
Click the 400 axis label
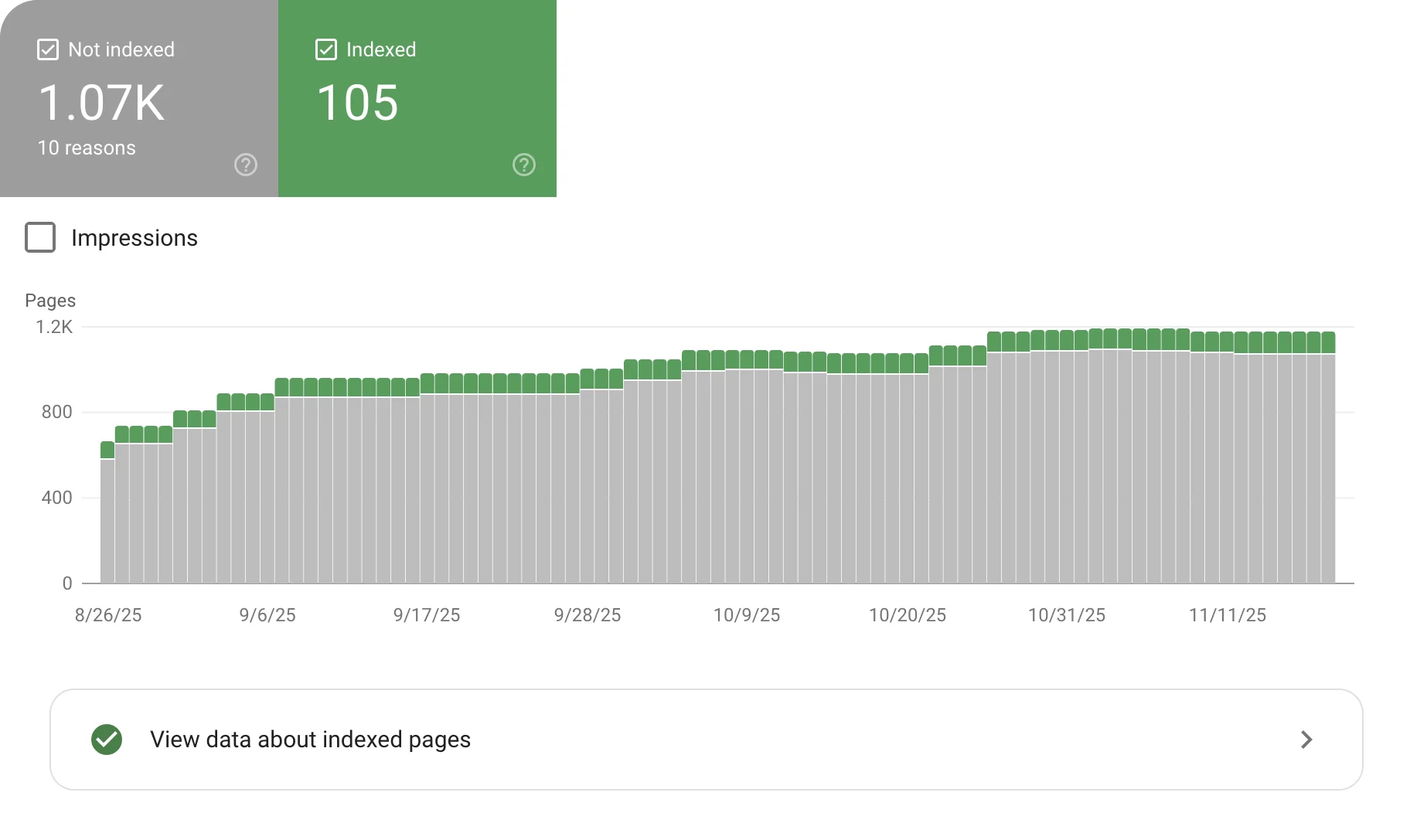(x=57, y=498)
